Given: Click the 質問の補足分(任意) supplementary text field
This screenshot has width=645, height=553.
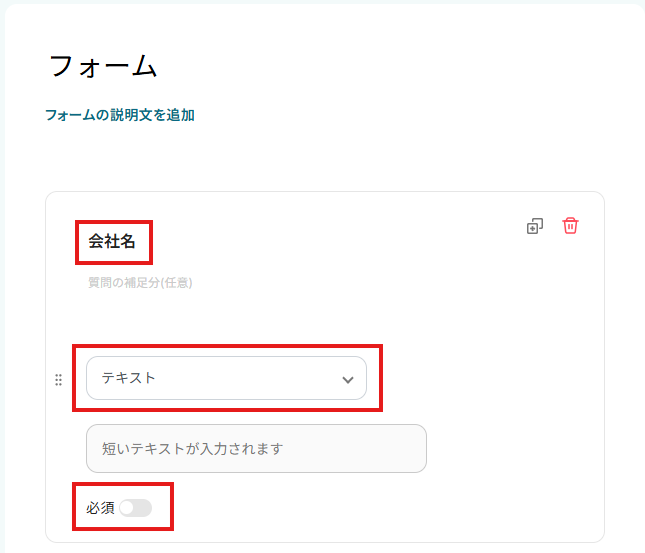Looking at the screenshot, I should coord(141,283).
